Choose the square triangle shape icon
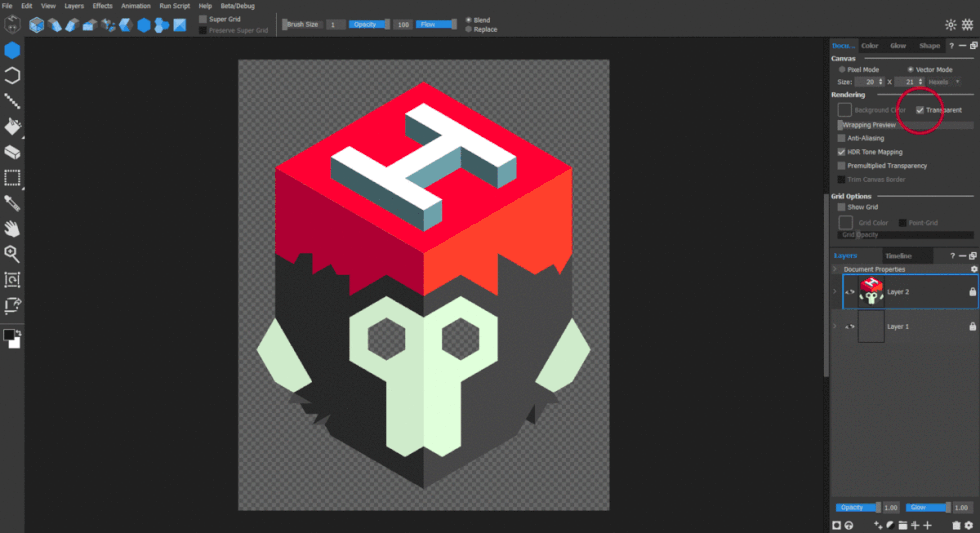Image resolution: width=980 pixels, height=533 pixels. 179,25
